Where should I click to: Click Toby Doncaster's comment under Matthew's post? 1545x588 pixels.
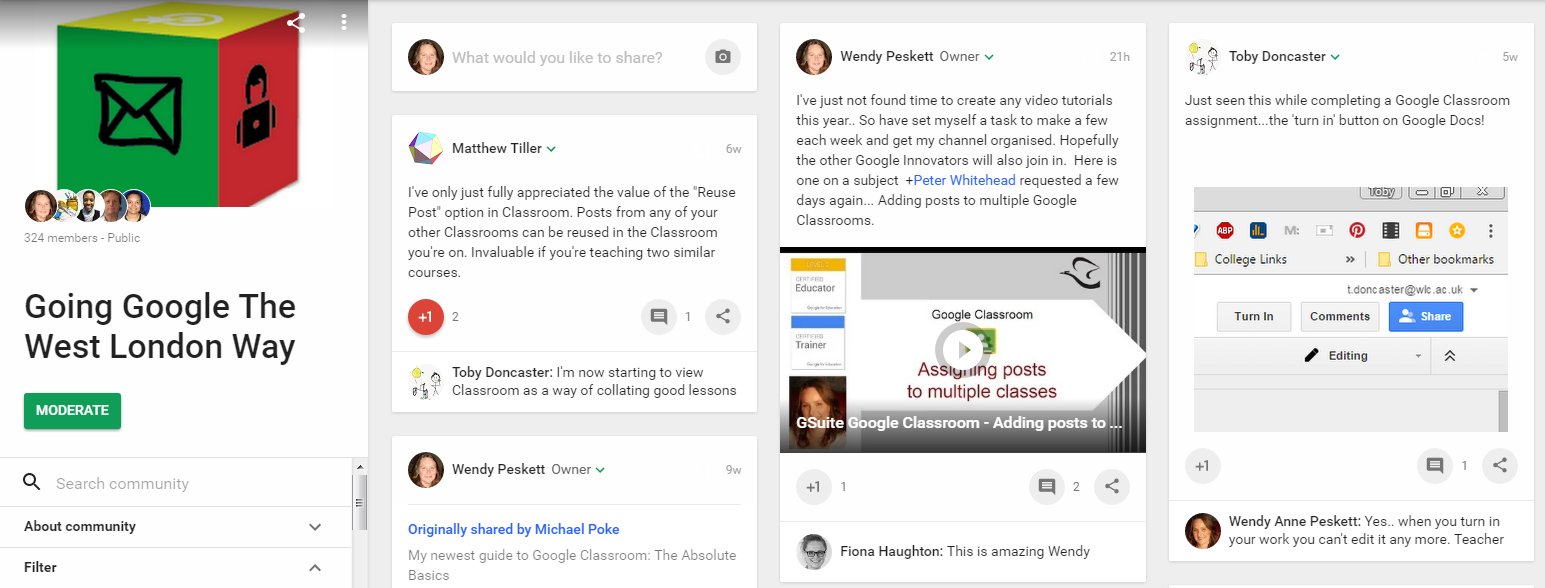[594, 381]
